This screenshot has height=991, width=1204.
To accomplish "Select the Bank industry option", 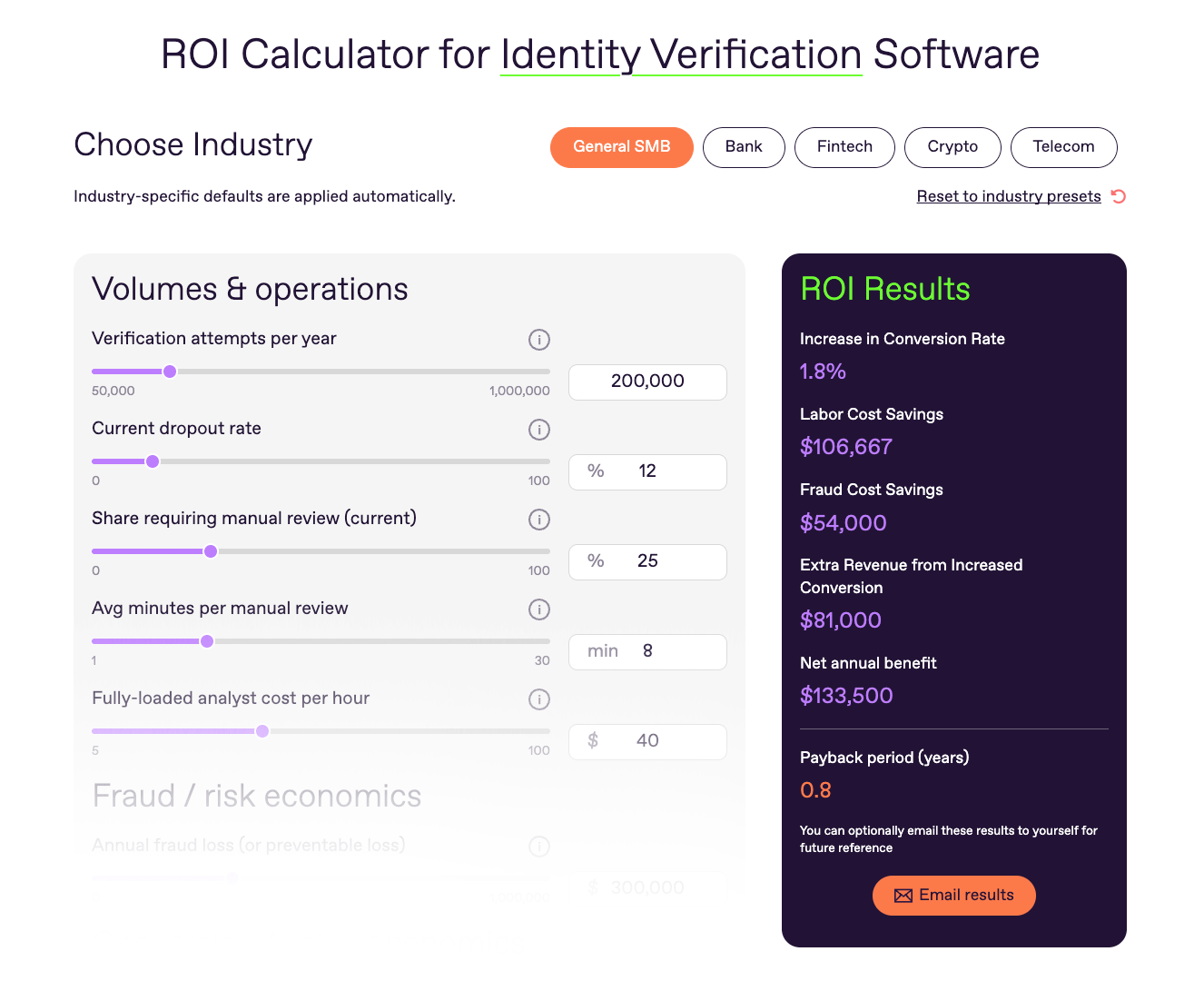I will pos(744,147).
